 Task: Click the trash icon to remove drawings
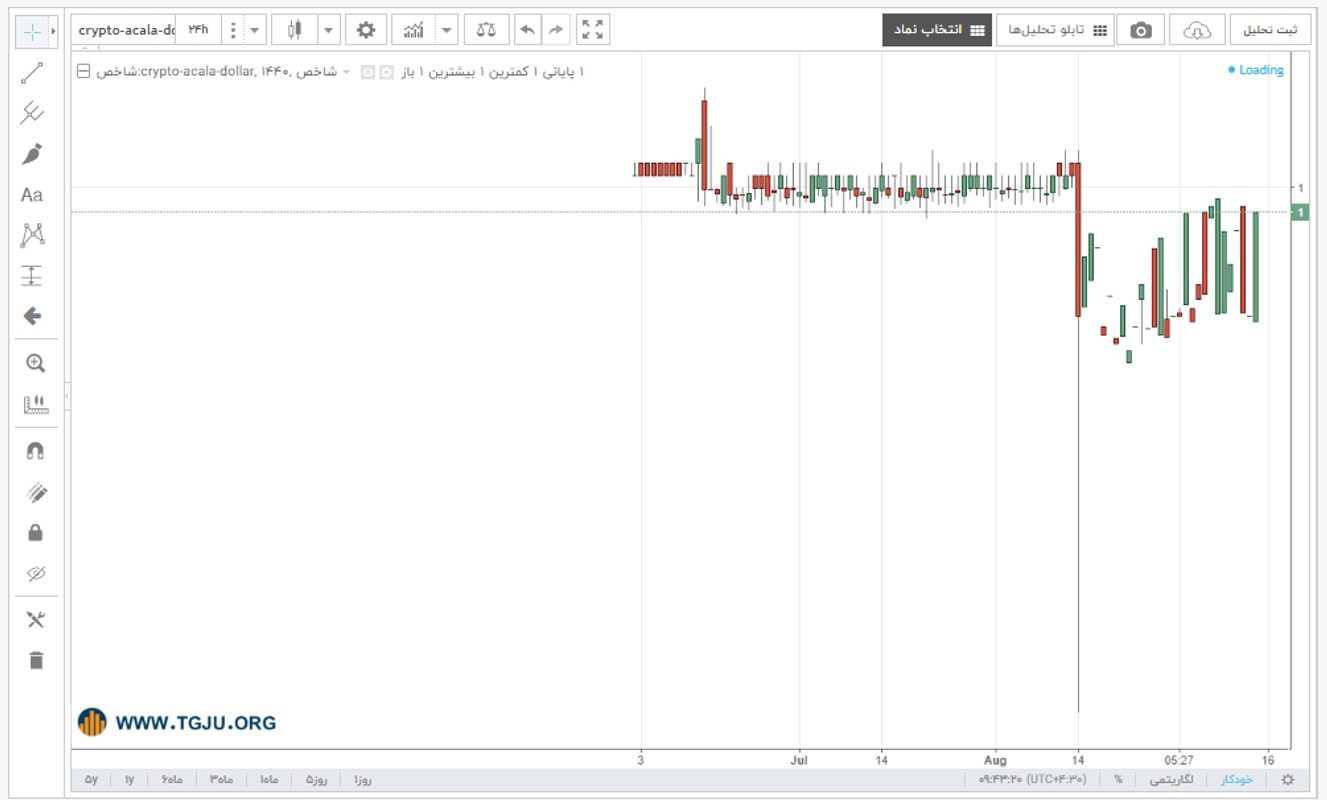pos(36,660)
